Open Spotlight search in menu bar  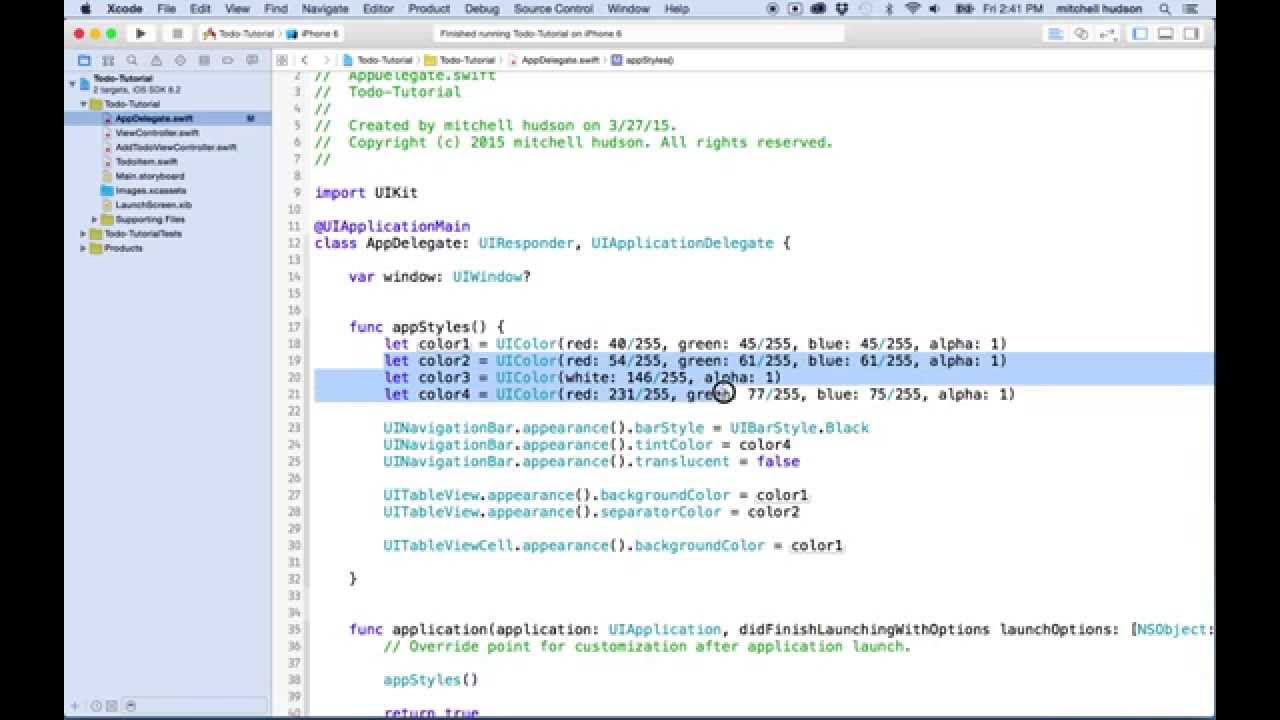(1164, 9)
